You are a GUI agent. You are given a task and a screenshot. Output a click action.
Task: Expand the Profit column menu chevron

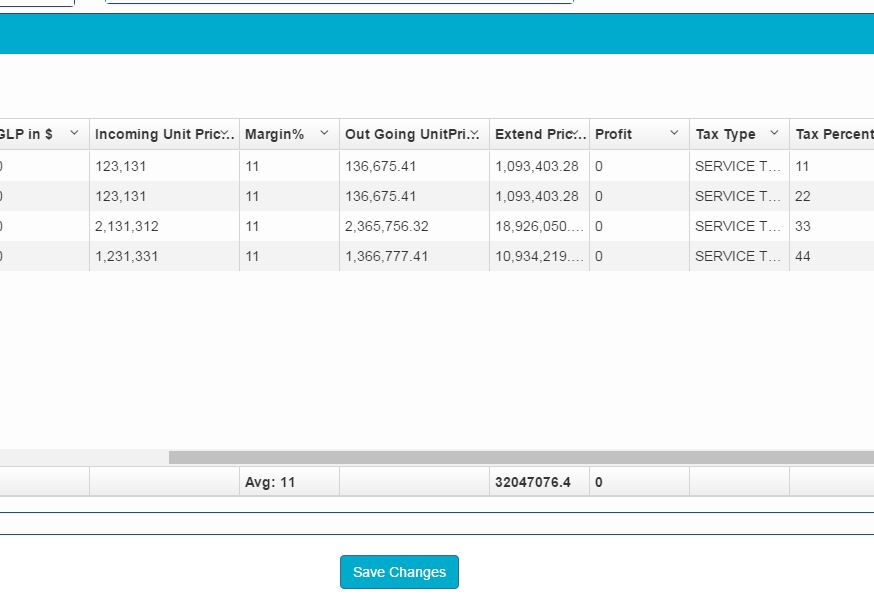(x=674, y=133)
